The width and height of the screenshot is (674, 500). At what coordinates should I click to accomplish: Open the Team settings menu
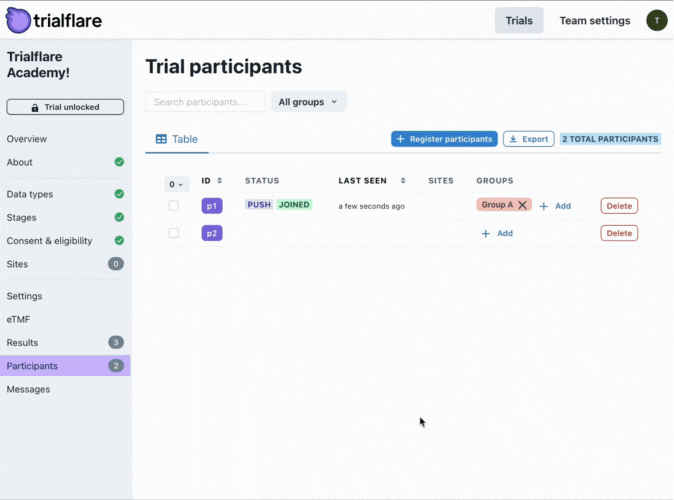[x=594, y=20]
